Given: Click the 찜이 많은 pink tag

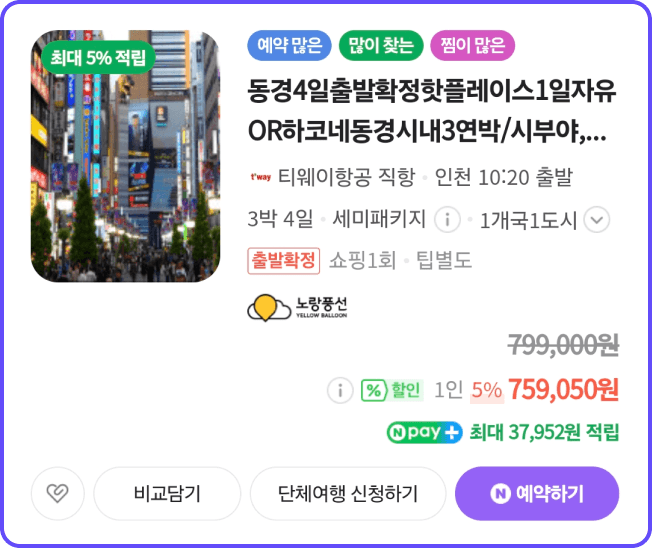Looking at the screenshot, I should click(x=473, y=45).
